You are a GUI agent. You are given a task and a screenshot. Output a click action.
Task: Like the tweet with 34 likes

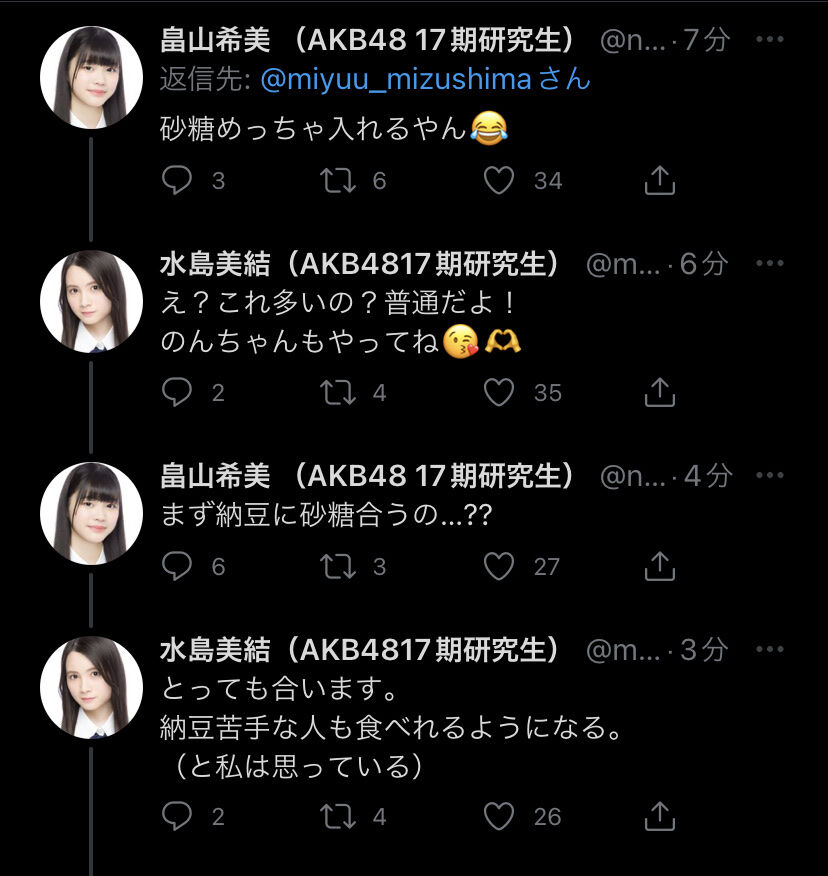(498, 180)
